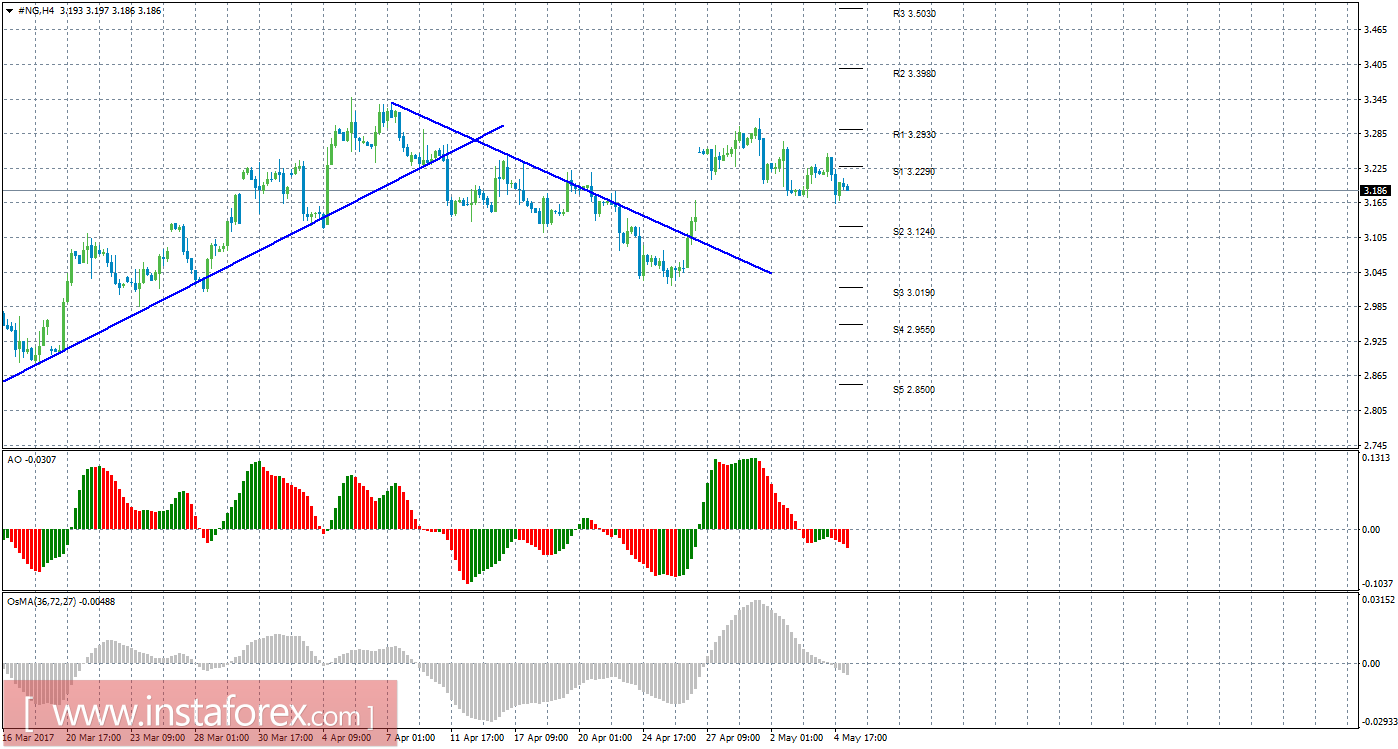Select the 2.985 price axis value
The width and height of the screenshot is (1398, 749).
click(1375, 307)
